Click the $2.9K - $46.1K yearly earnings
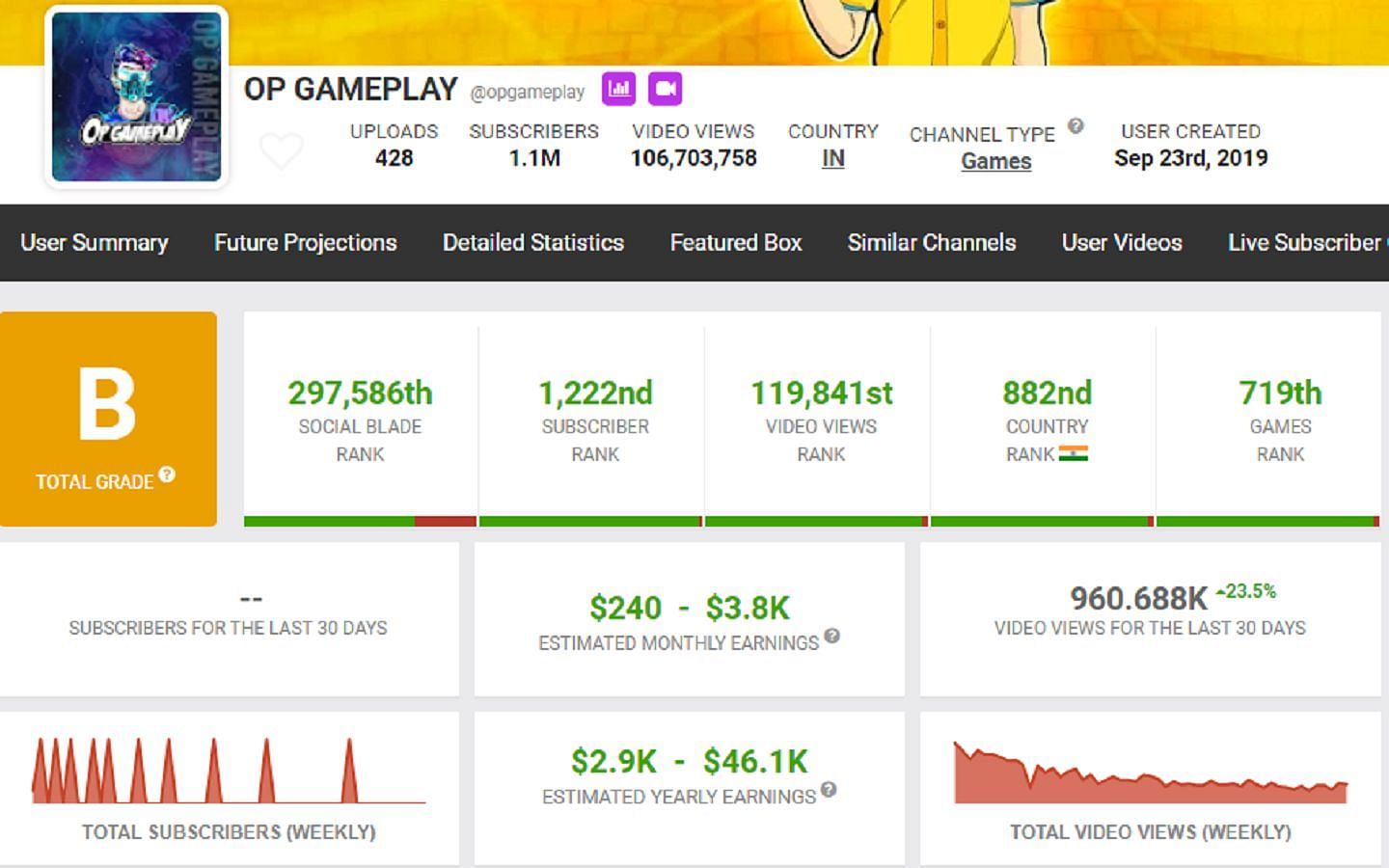Image resolution: width=1389 pixels, height=868 pixels. coord(689,761)
